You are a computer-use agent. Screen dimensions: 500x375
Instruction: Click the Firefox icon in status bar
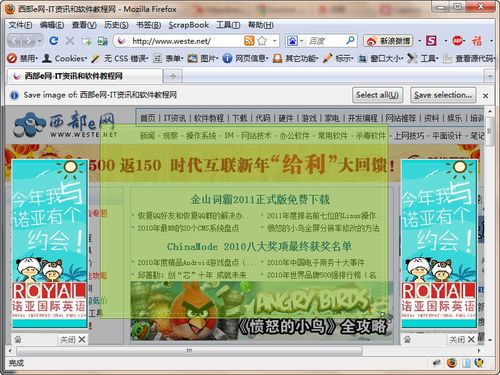point(452,363)
